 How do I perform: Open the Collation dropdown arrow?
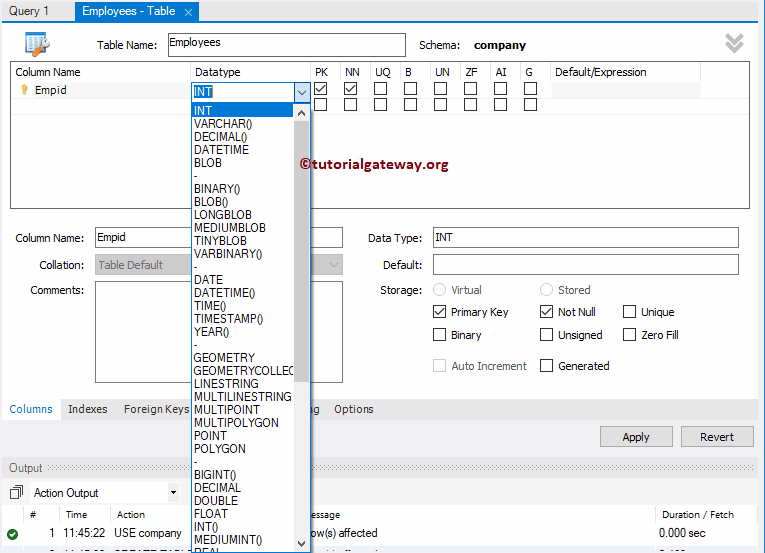click(x=334, y=265)
